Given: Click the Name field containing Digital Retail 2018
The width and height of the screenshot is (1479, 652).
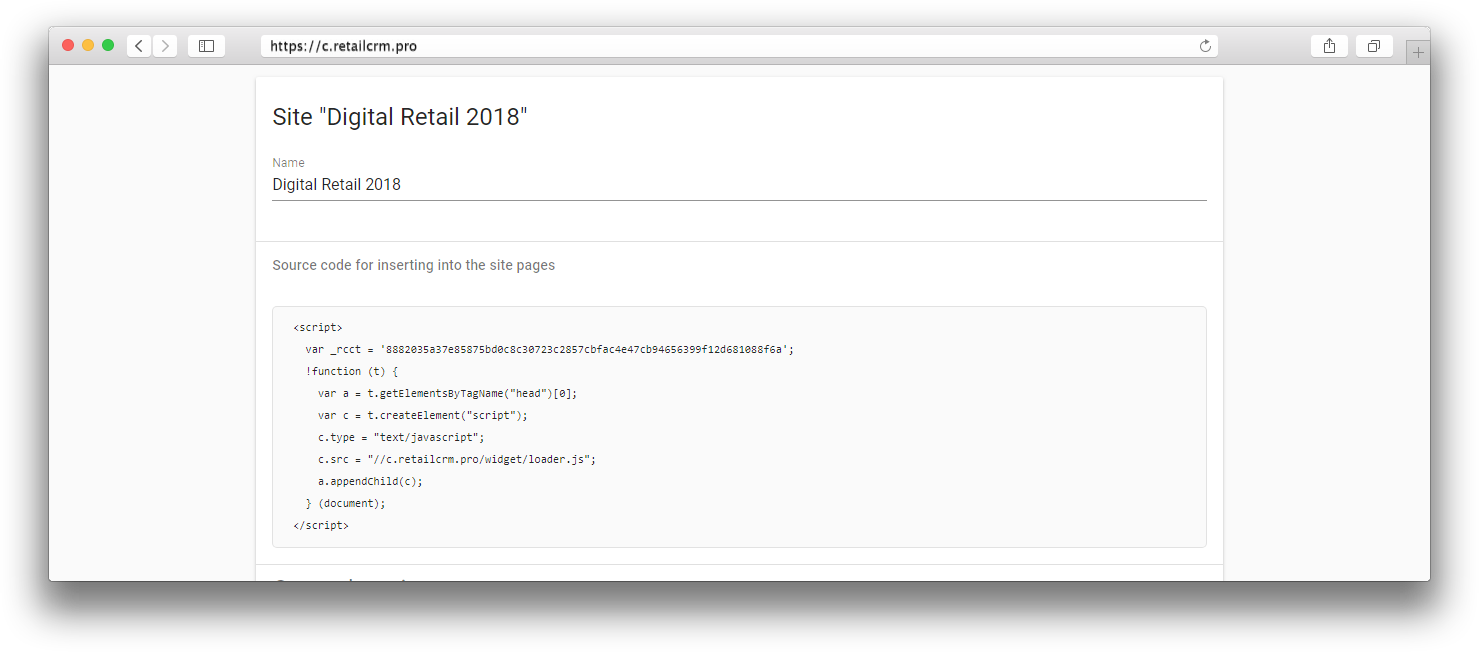Looking at the screenshot, I should [x=739, y=185].
